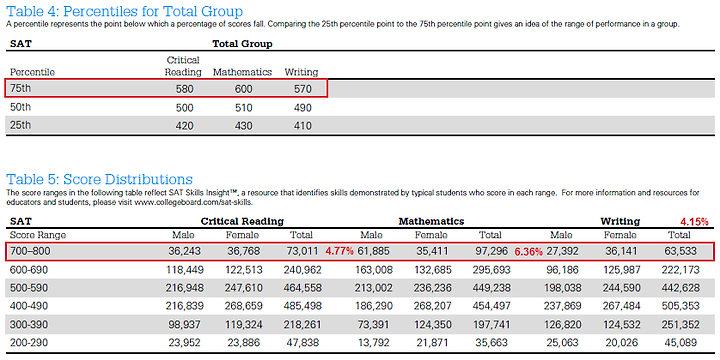Click the 25th percentile Writing value 410
Viewport: 720px width, 360px height.
pyautogui.click(x=302, y=126)
